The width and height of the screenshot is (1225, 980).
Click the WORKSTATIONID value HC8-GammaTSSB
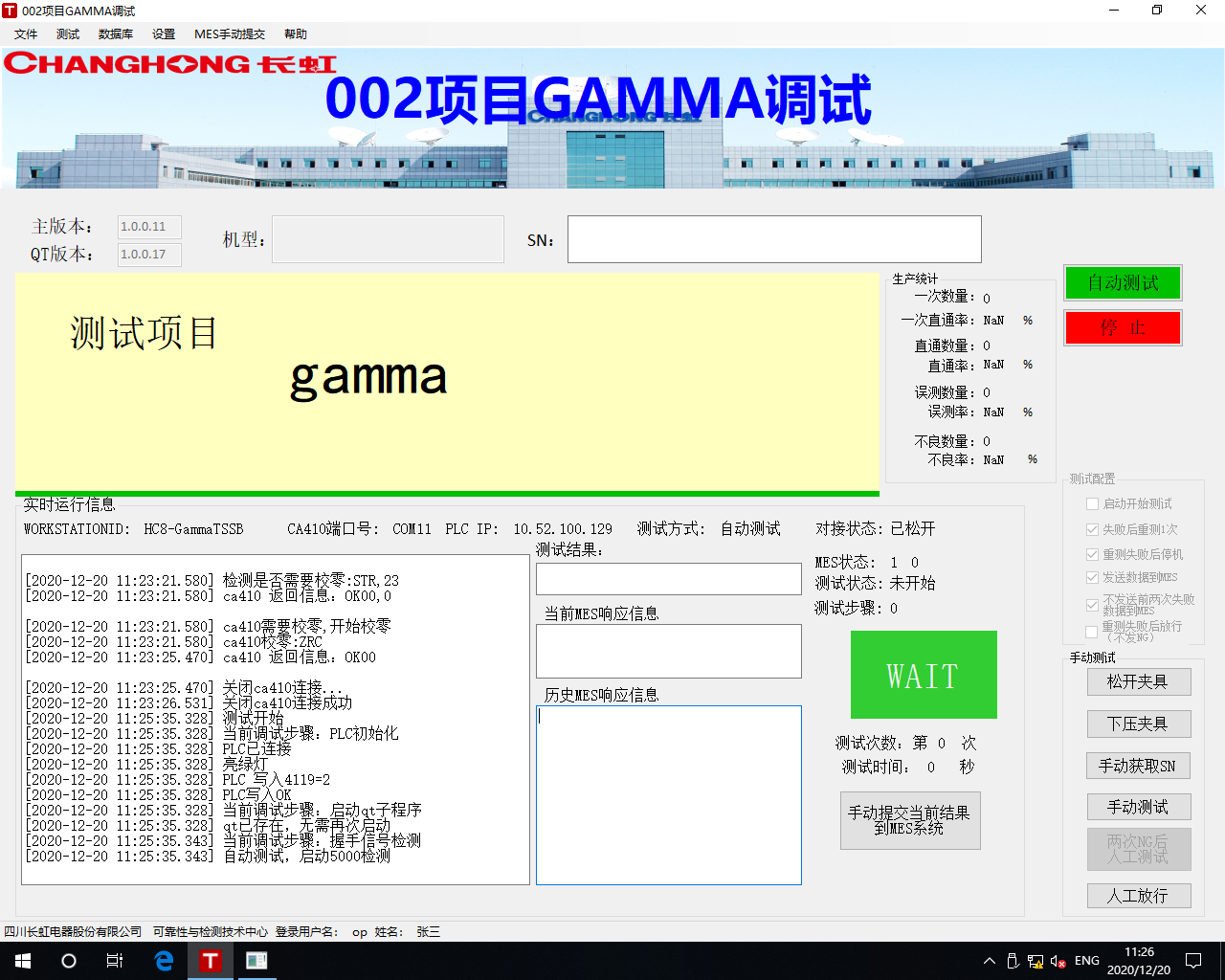coord(194,529)
